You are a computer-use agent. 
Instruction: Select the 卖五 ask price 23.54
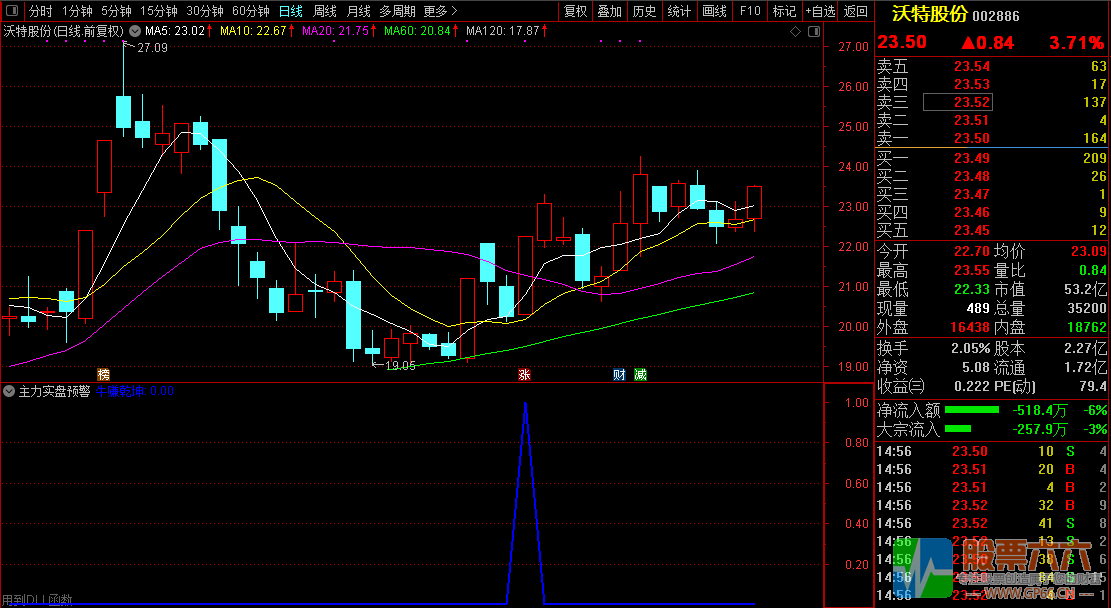(971, 67)
